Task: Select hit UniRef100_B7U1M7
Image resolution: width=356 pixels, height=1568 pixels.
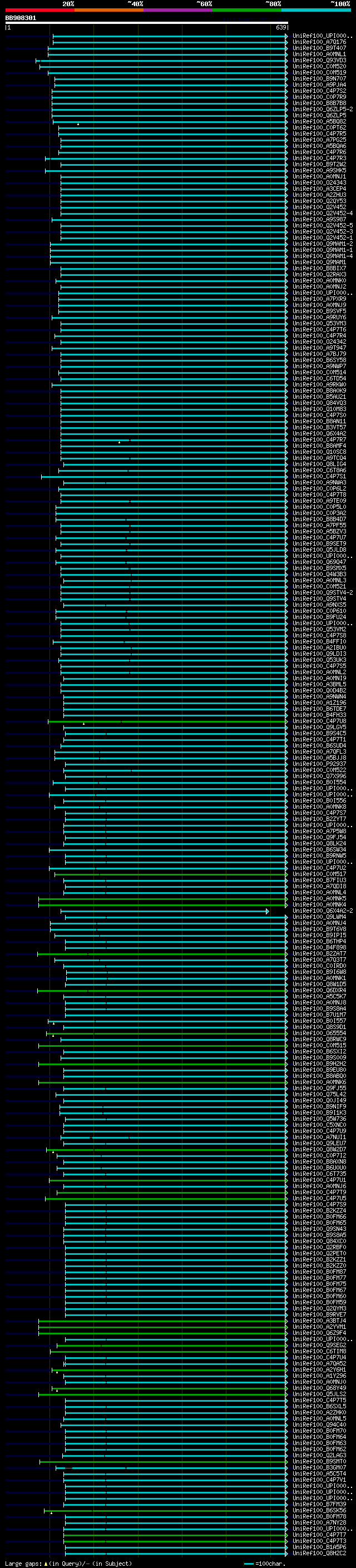Action: tap(319, 1015)
